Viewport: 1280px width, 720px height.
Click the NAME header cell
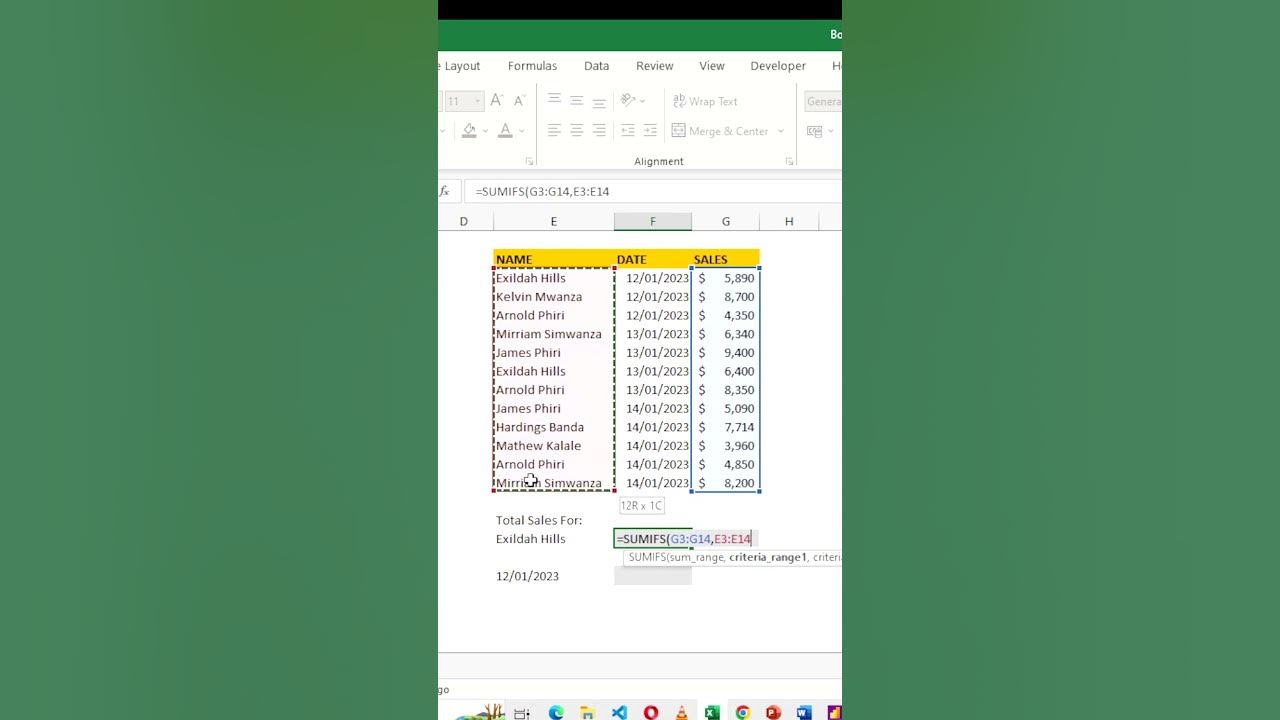tap(553, 259)
